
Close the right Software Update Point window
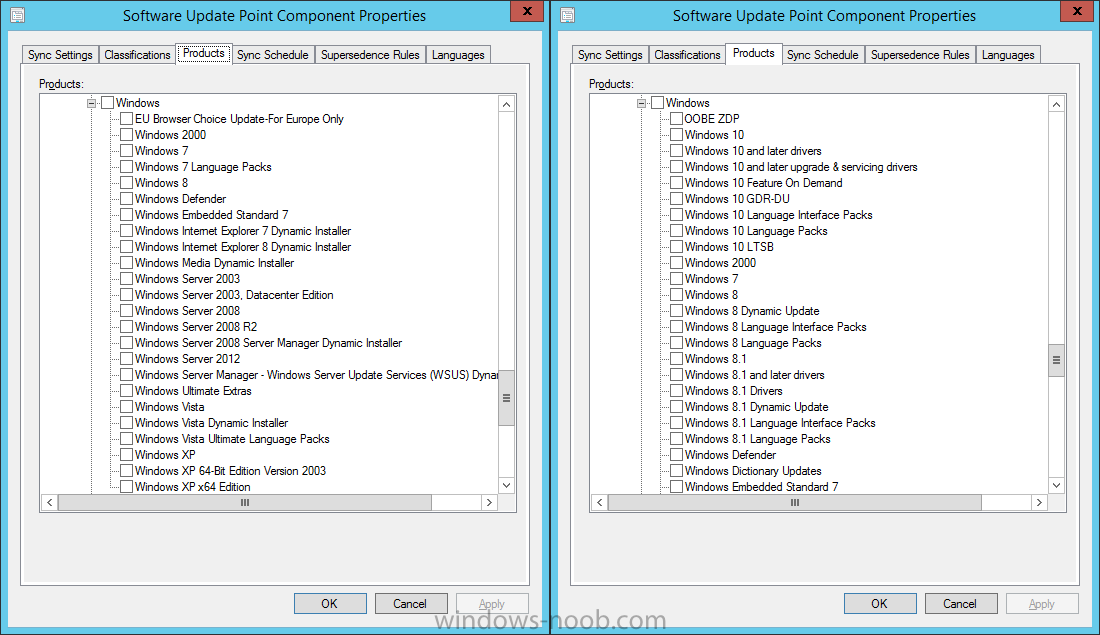point(1077,11)
